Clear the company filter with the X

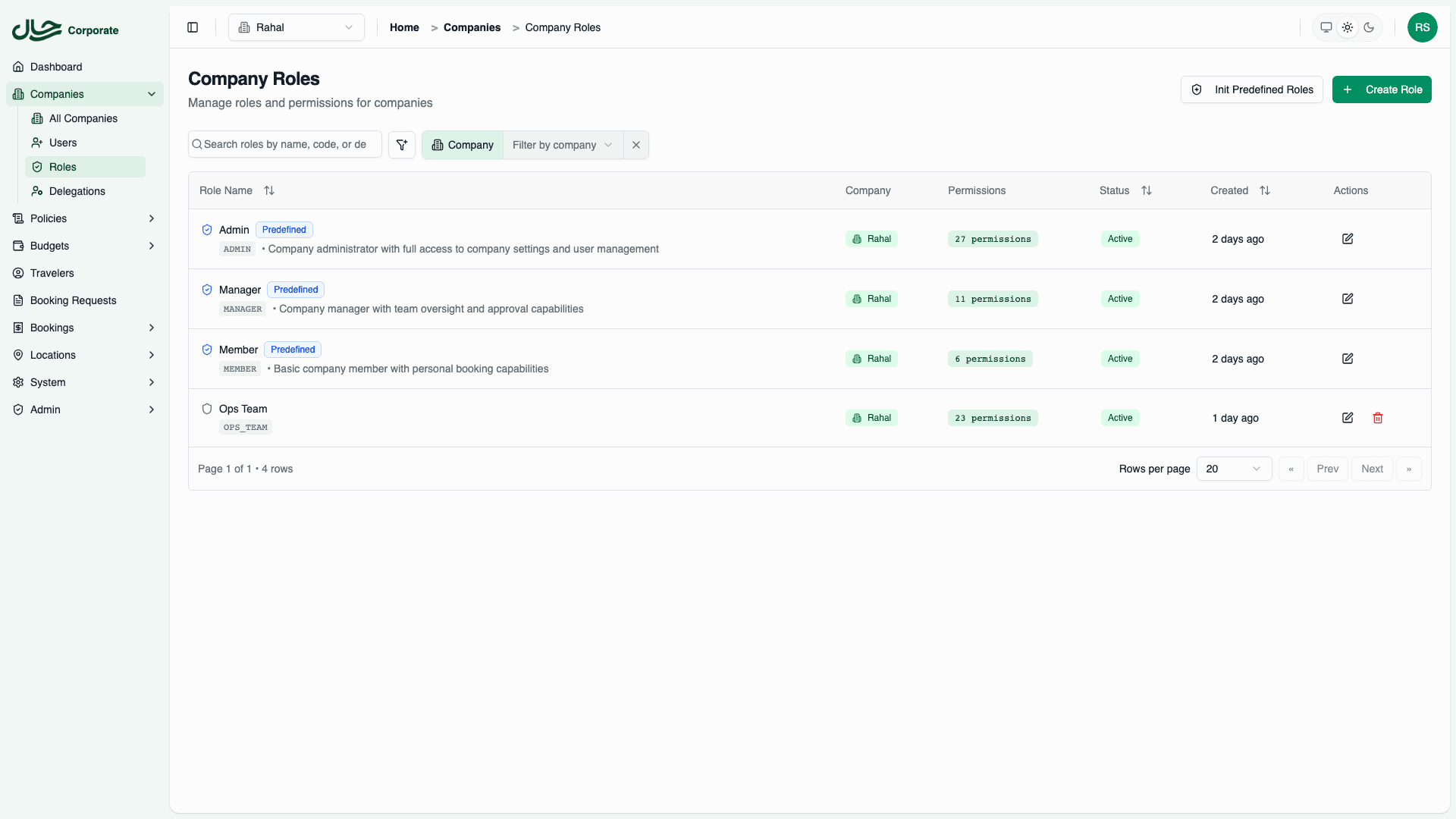click(x=635, y=144)
